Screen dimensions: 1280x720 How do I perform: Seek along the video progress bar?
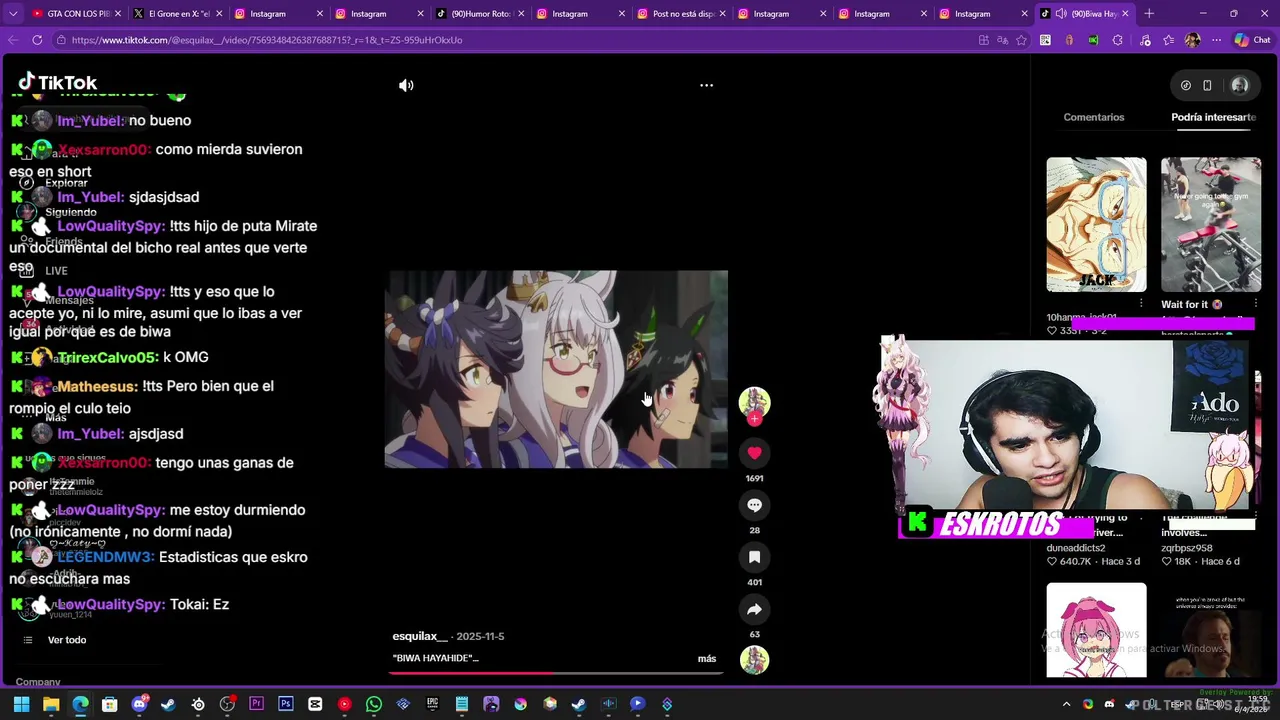557,673
